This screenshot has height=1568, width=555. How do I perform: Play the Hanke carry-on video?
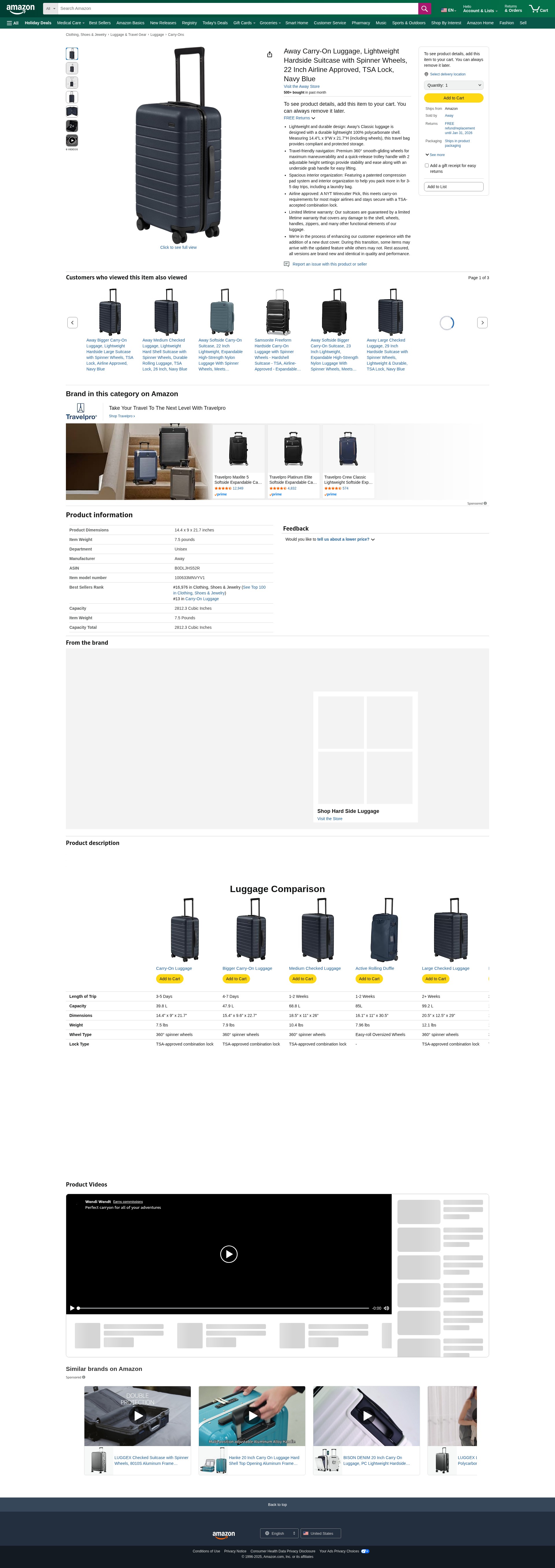click(x=252, y=1416)
